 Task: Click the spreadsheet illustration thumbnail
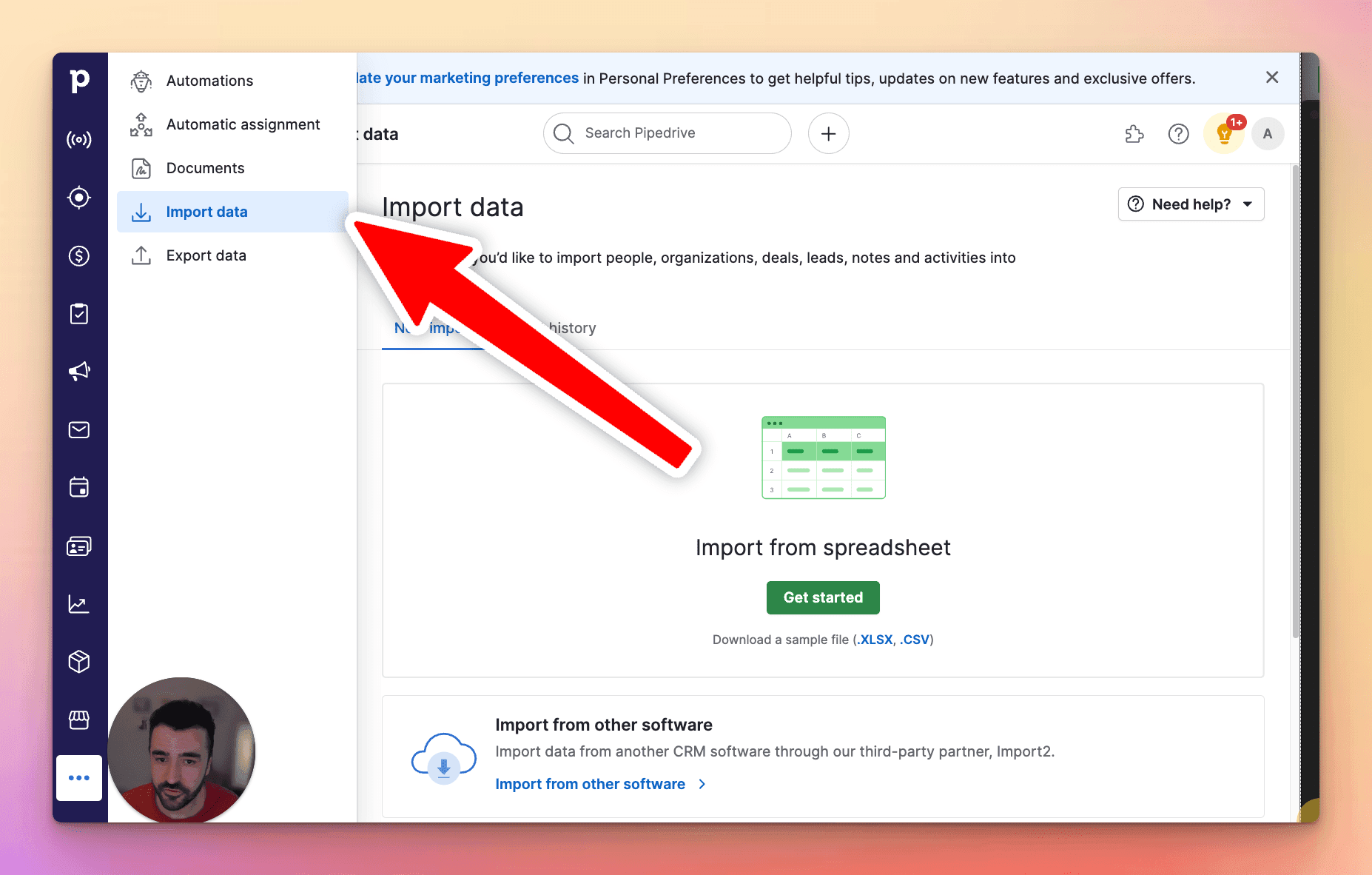tap(824, 457)
